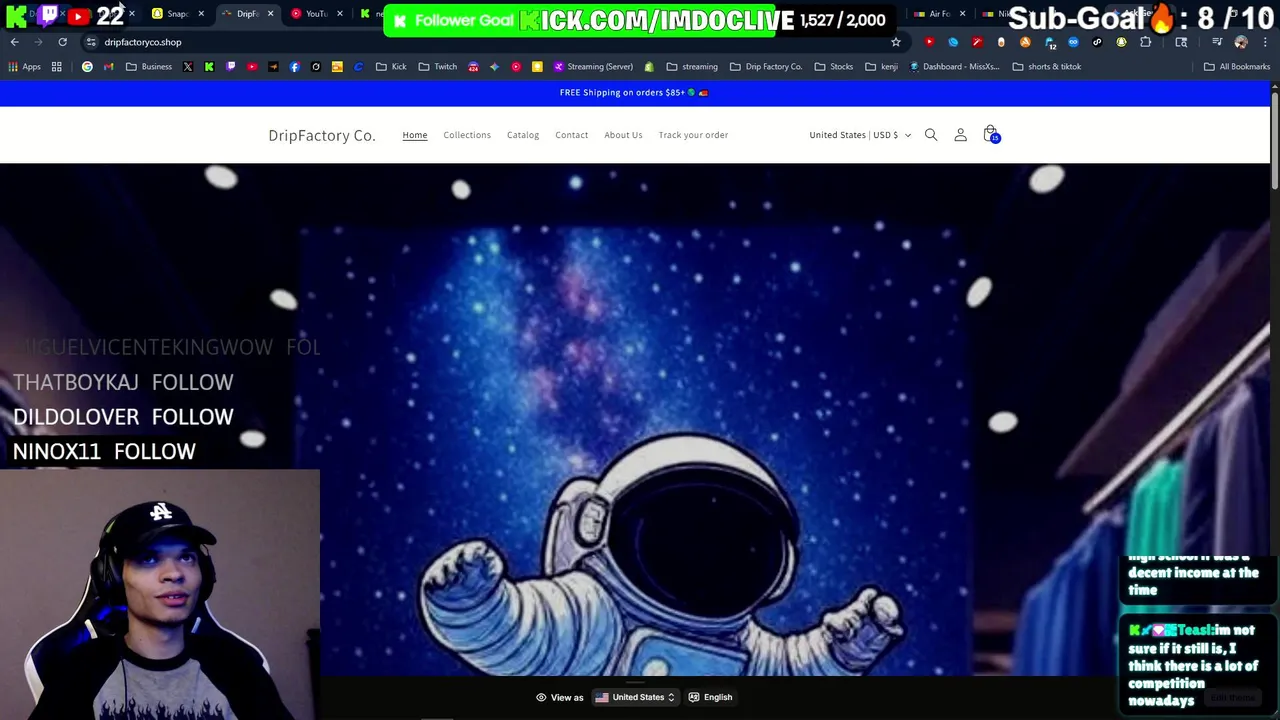The height and width of the screenshot is (720, 1280).
Task: Open the shorts & tiktok bookmarks folder
Action: 1047,67
